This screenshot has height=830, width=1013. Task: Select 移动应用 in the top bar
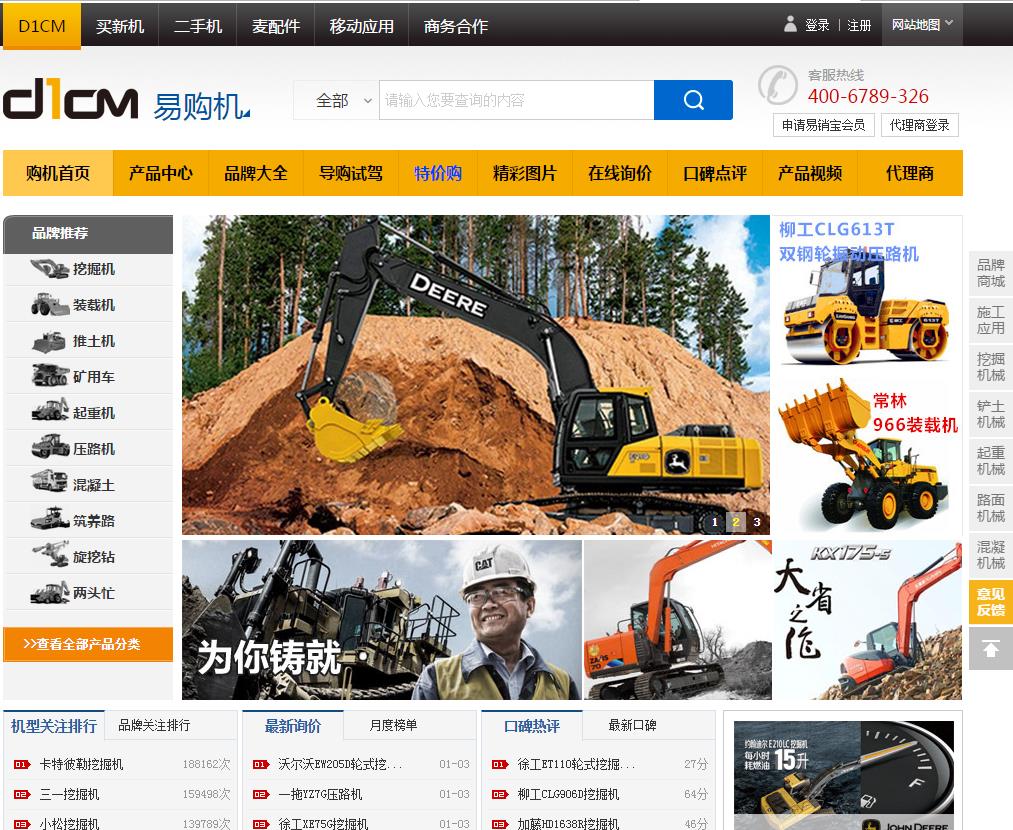coord(362,26)
